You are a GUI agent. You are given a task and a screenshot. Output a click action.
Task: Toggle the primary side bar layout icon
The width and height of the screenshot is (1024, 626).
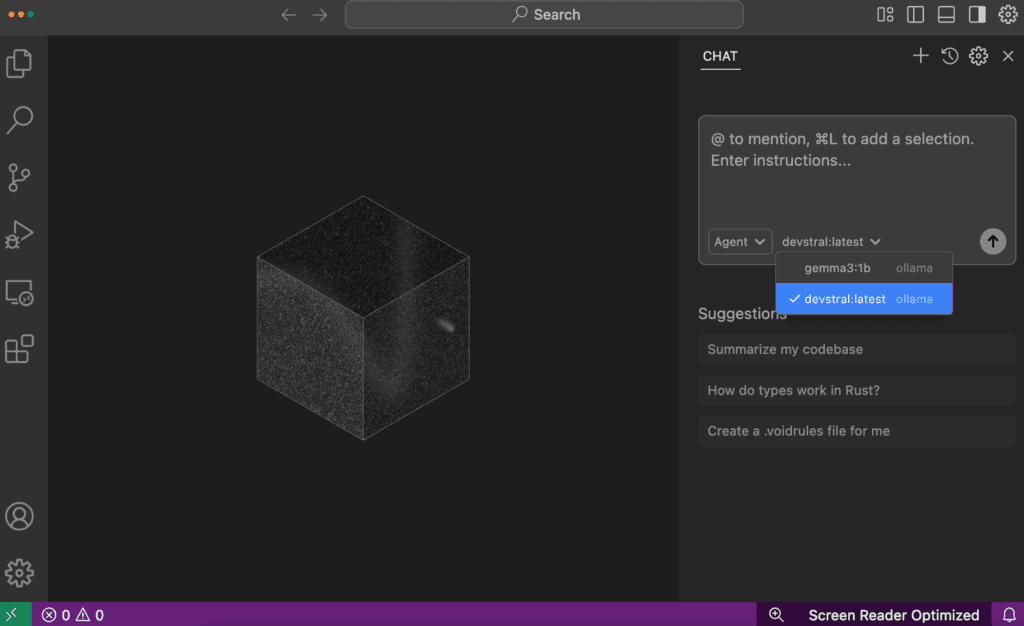pyautogui.click(x=916, y=14)
